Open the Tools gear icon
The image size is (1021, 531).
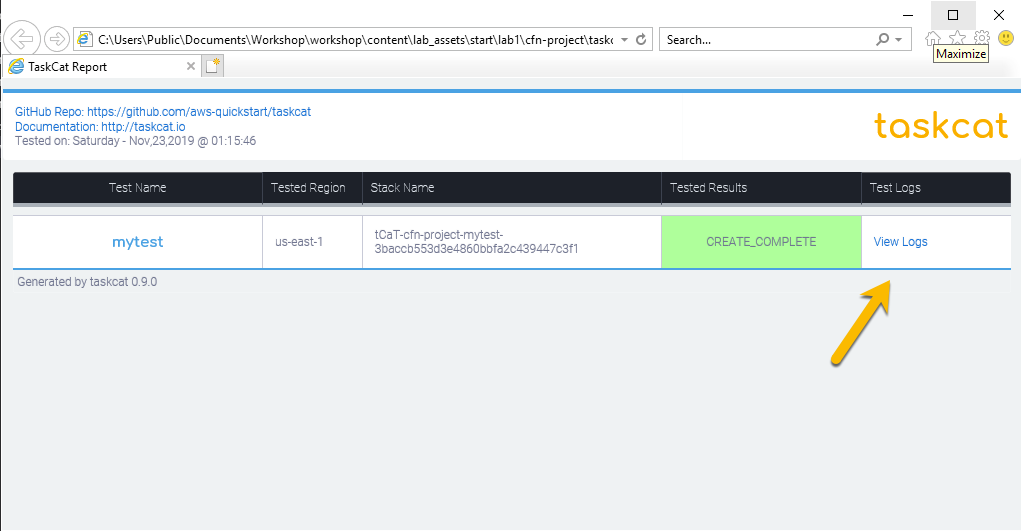click(x=982, y=38)
